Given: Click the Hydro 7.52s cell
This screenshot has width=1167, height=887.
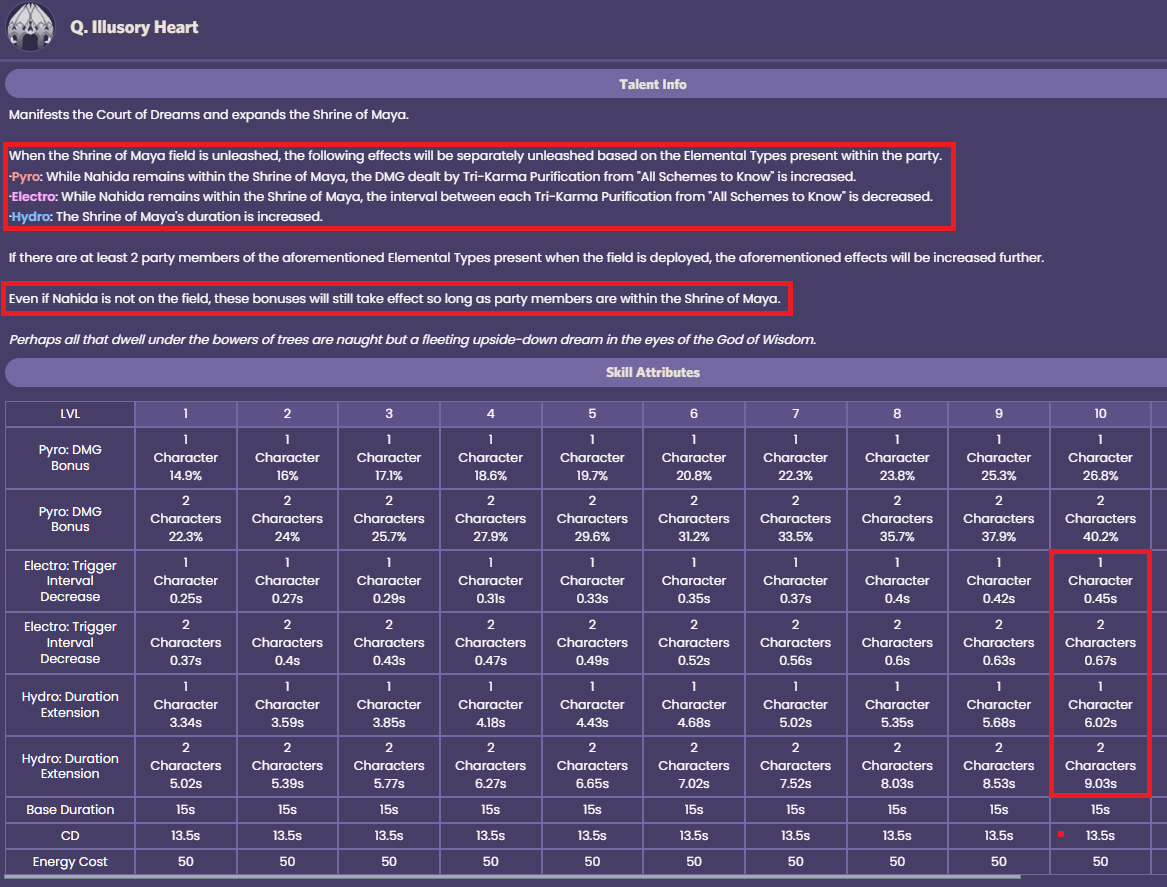Looking at the screenshot, I should [x=795, y=766].
